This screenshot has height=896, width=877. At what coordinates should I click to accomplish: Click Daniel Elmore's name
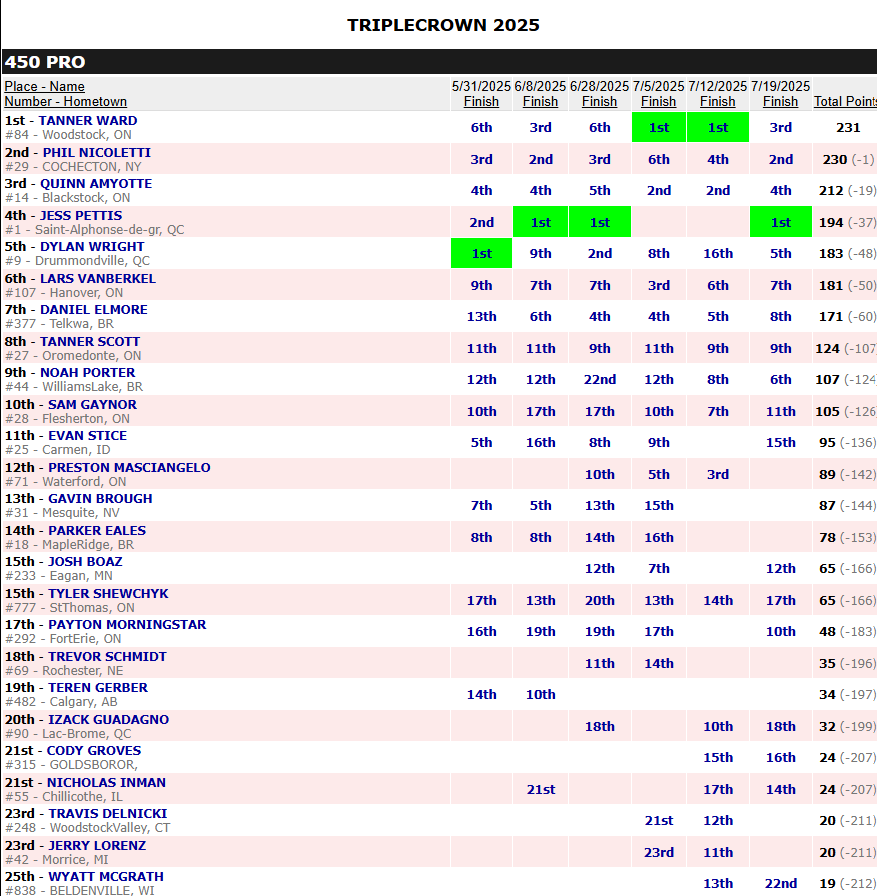point(93,310)
